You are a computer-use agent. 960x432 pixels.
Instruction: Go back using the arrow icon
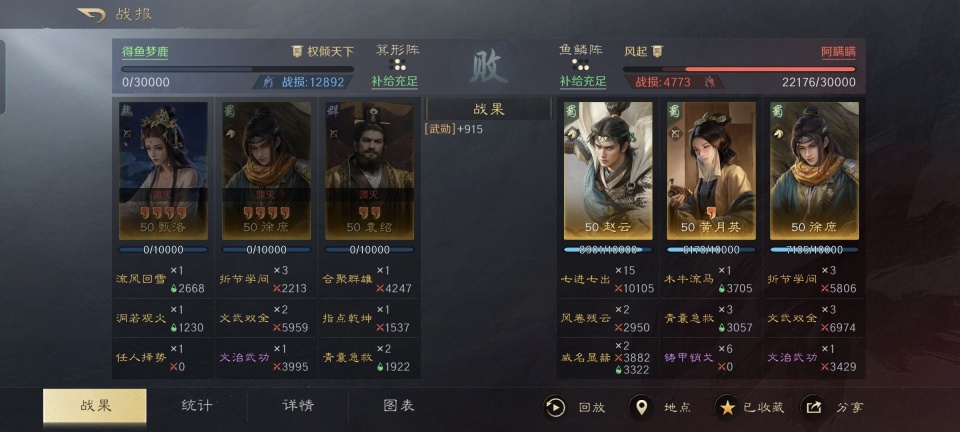[x=92, y=15]
